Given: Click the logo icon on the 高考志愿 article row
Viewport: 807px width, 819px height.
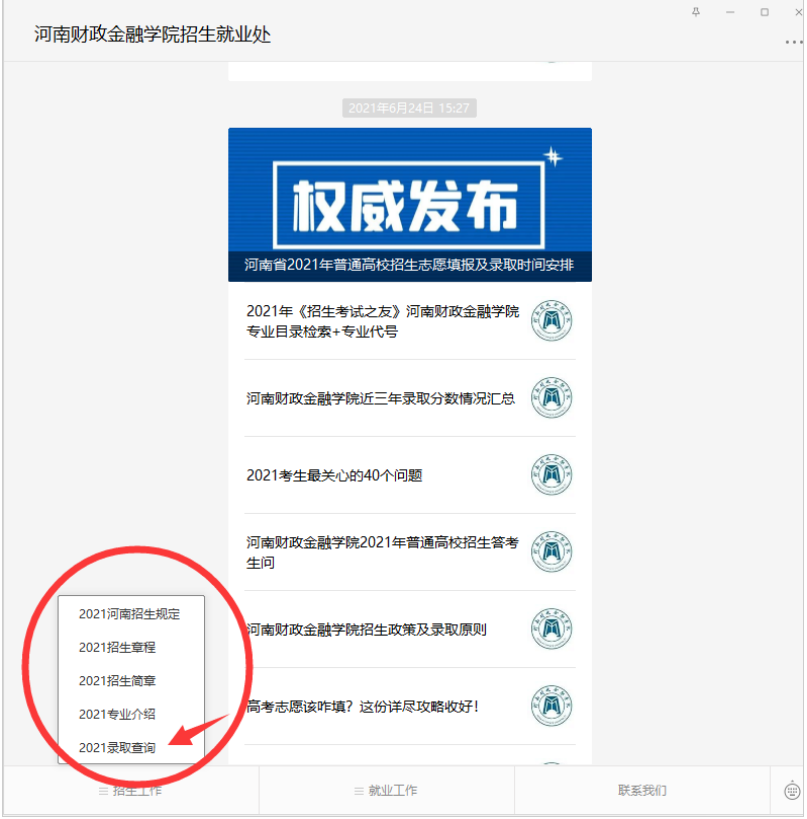Looking at the screenshot, I should [551, 706].
